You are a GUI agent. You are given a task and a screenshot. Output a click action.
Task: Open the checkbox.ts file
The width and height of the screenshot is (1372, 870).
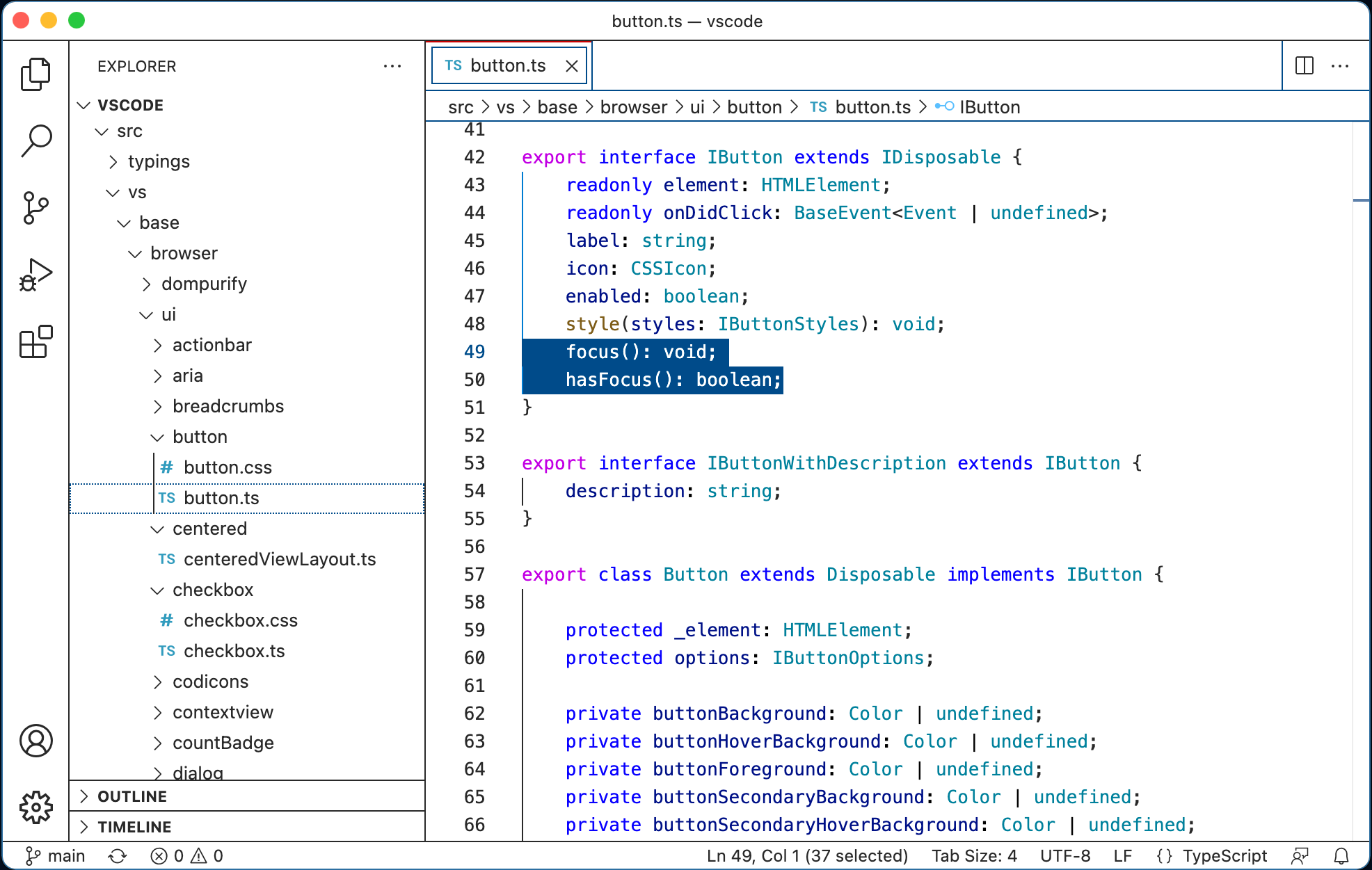234,650
